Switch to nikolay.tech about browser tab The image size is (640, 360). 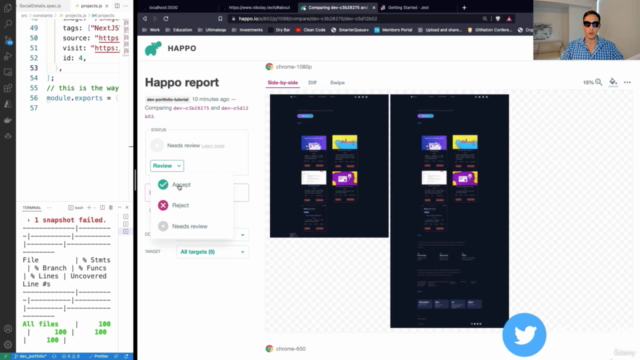259,7
